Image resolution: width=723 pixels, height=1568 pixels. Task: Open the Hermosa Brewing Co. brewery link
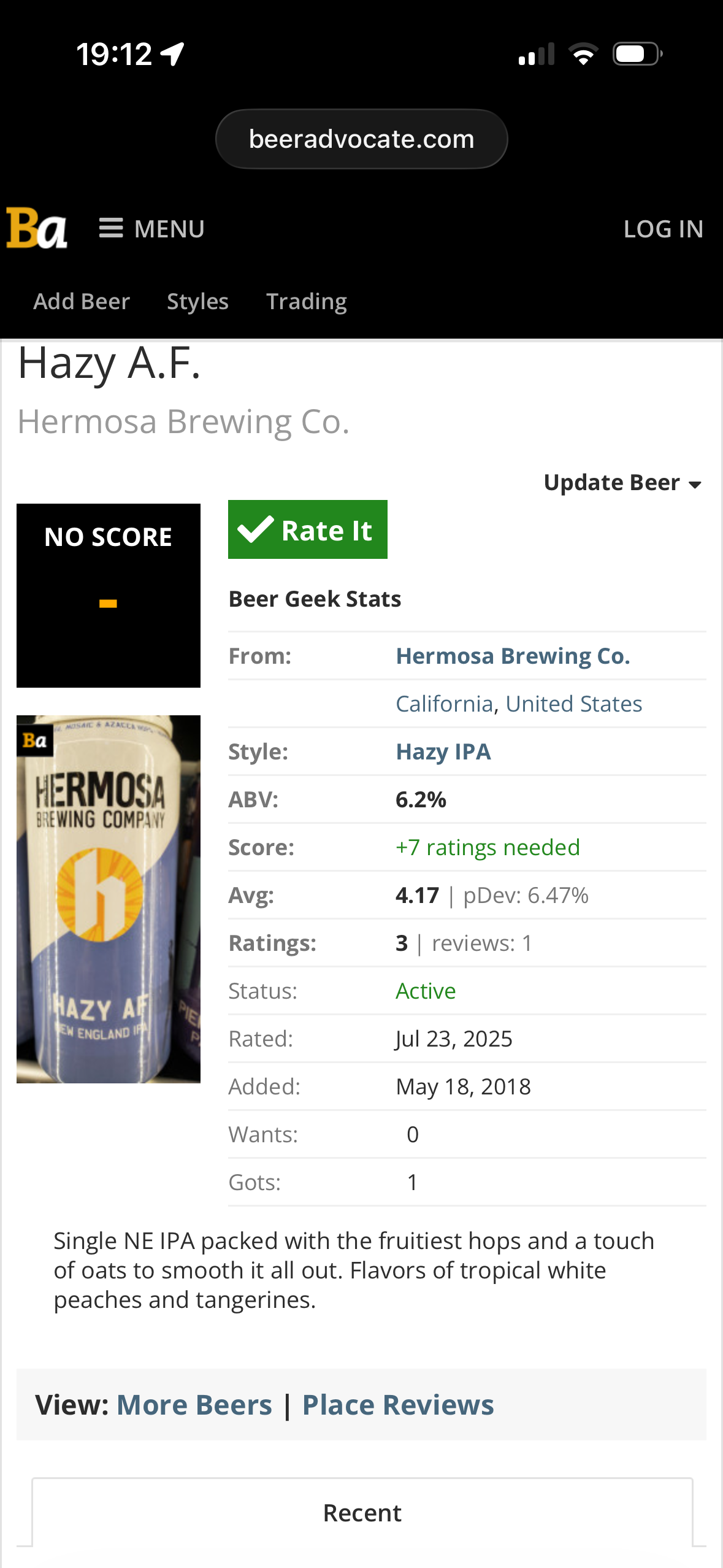tap(513, 656)
